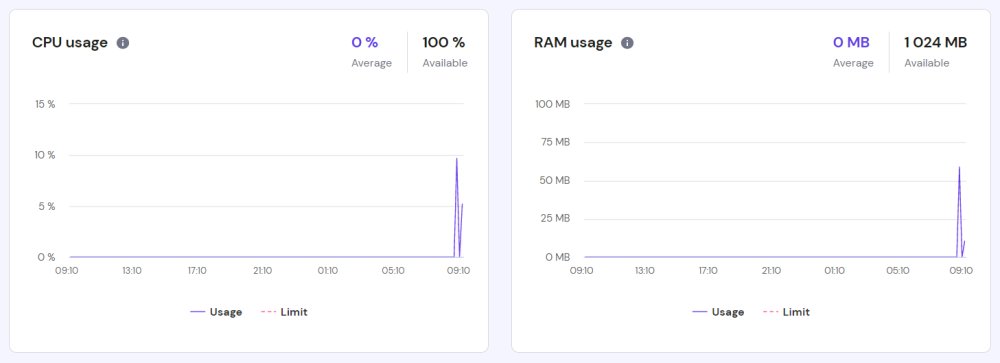Image resolution: width=1000 pixels, height=363 pixels.
Task: Click the 21:10 time label in CPU chart
Action: click(262, 270)
